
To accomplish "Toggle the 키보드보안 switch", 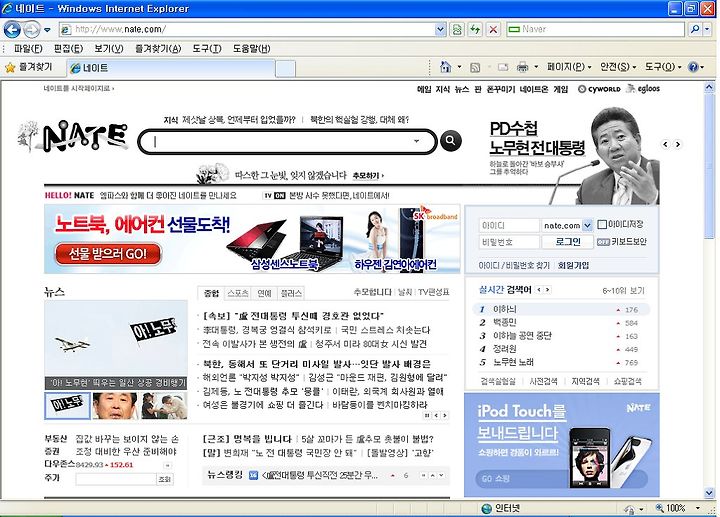I will [x=603, y=242].
